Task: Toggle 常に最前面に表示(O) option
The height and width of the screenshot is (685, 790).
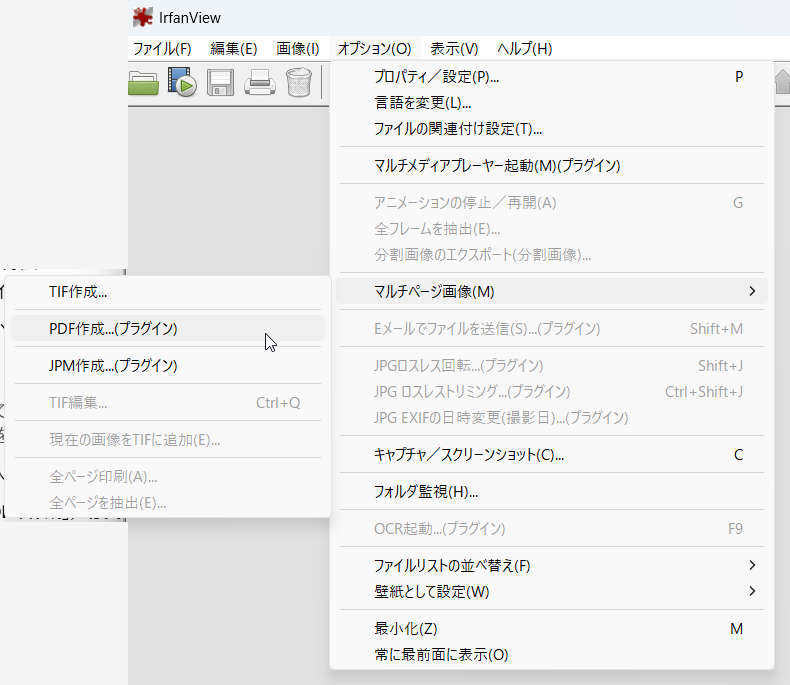Action: [552, 655]
